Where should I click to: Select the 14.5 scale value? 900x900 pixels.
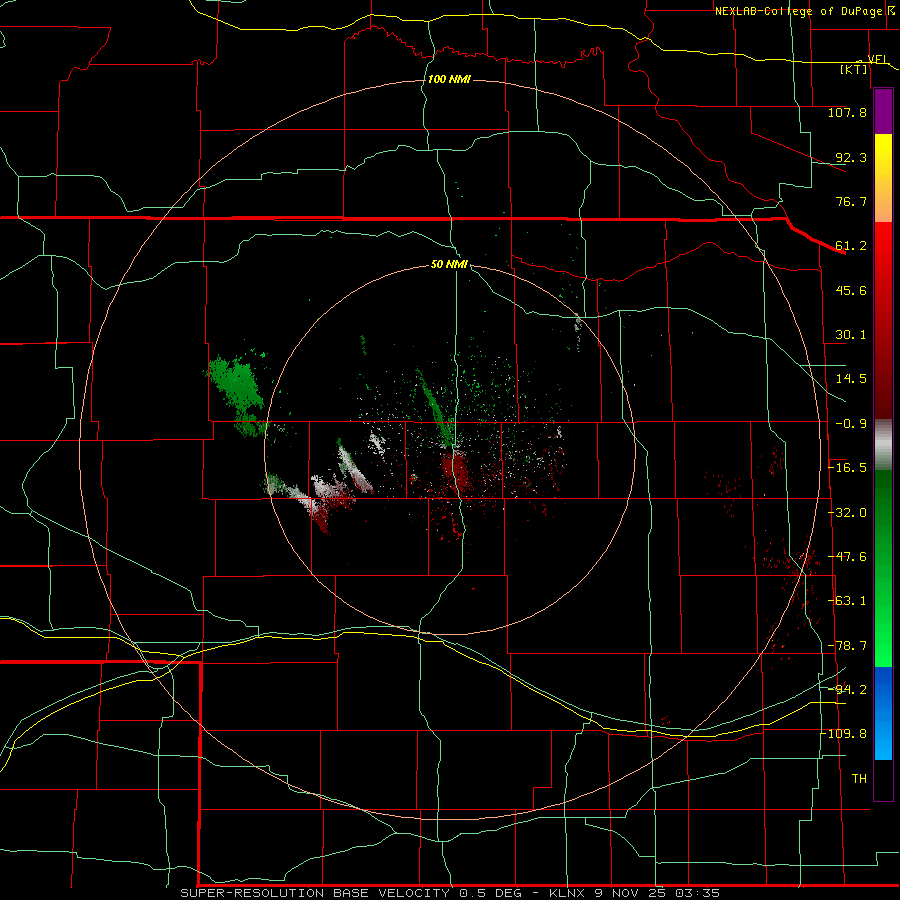click(851, 379)
